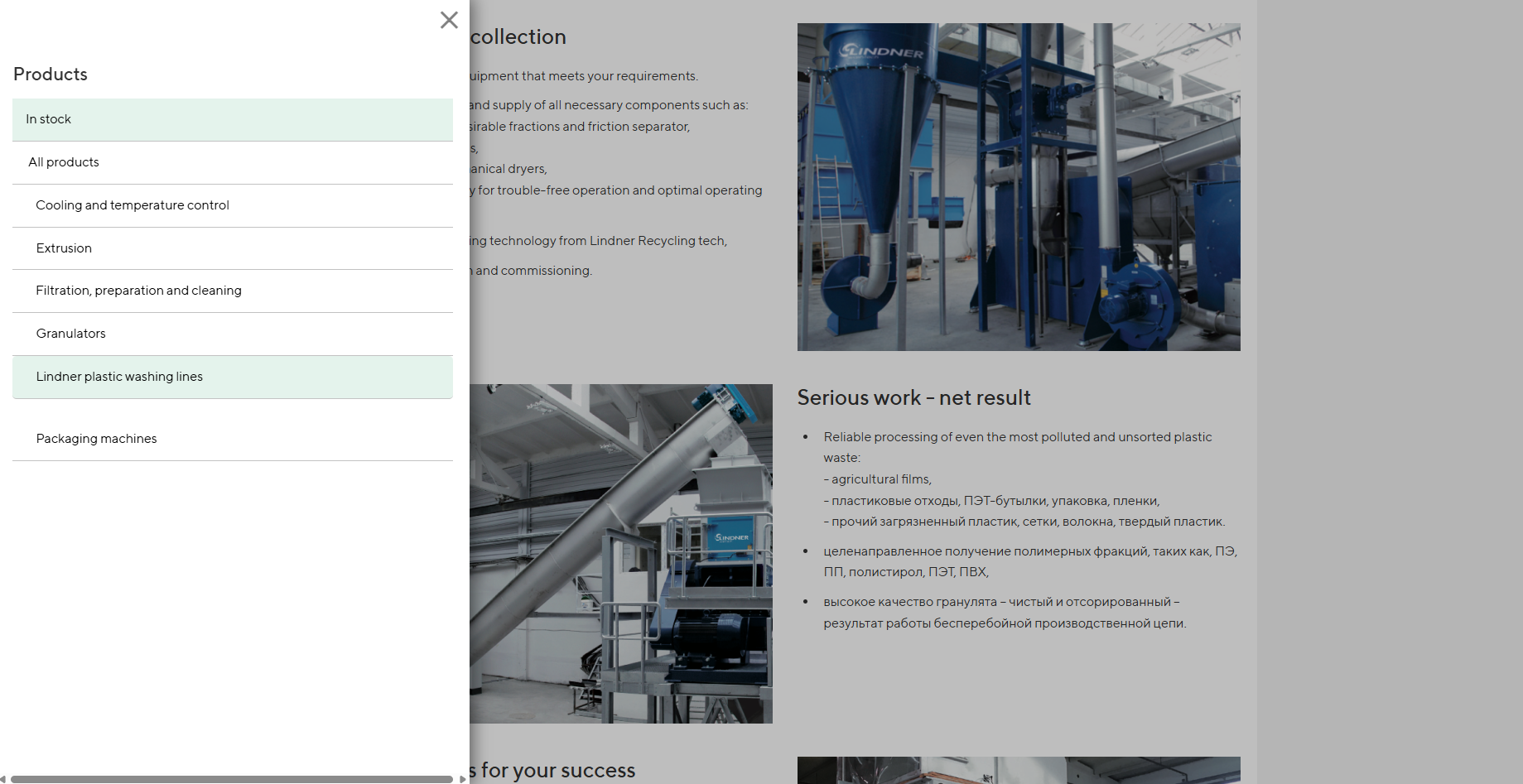
Task: Click the scrollbar right arrow
Action: tap(462, 779)
